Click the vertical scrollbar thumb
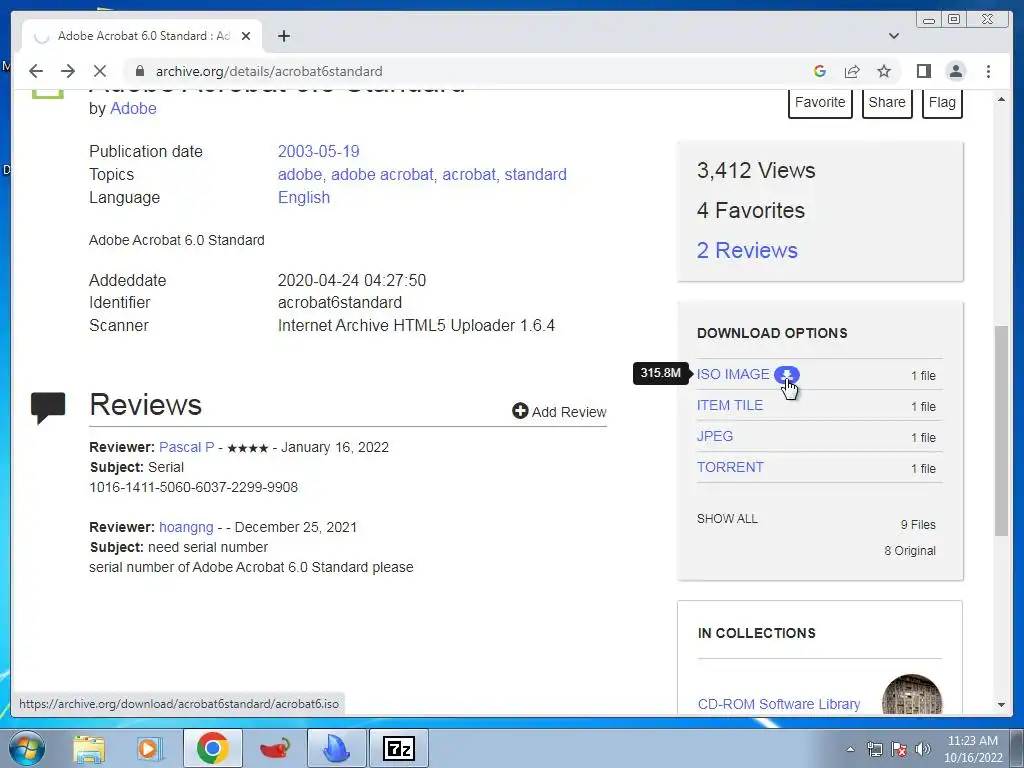Viewport: 1024px width, 768px height. [x=1001, y=431]
